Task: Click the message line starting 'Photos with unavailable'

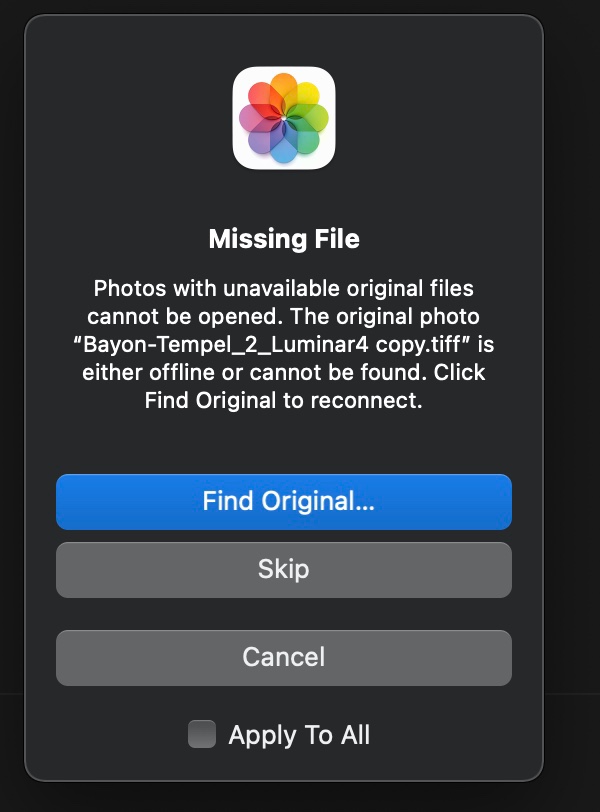Action: click(284, 289)
